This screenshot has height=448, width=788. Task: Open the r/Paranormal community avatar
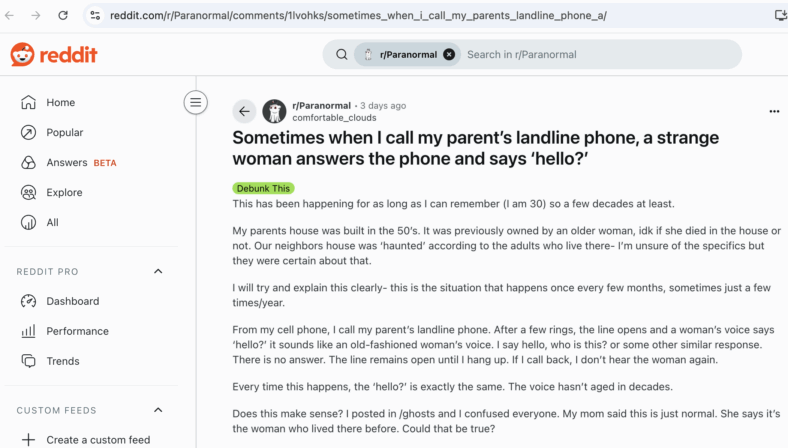(x=274, y=111)
